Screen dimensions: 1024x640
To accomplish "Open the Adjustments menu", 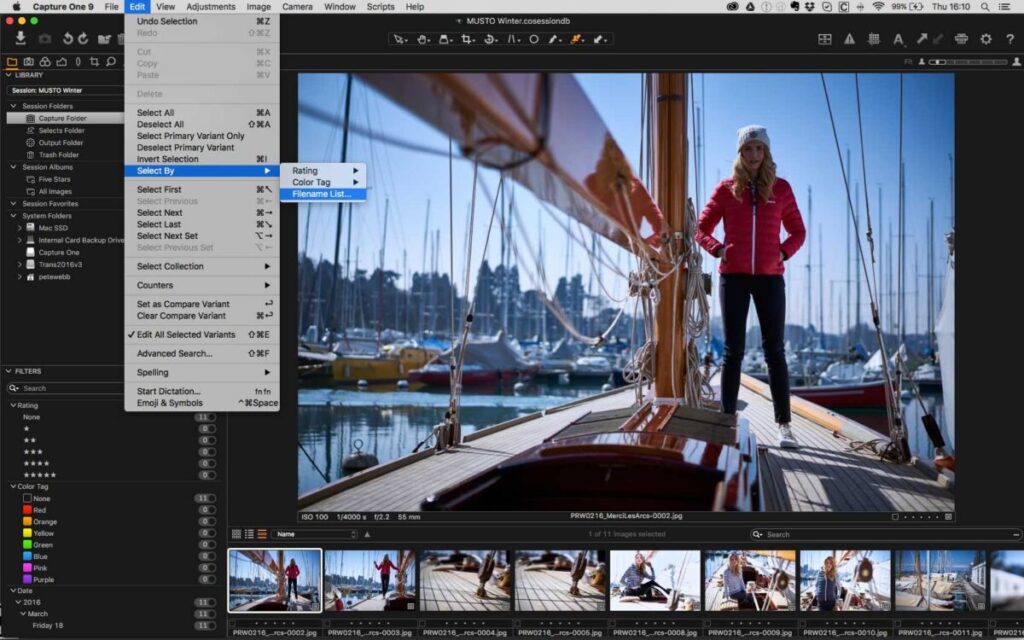I will 210,7.
